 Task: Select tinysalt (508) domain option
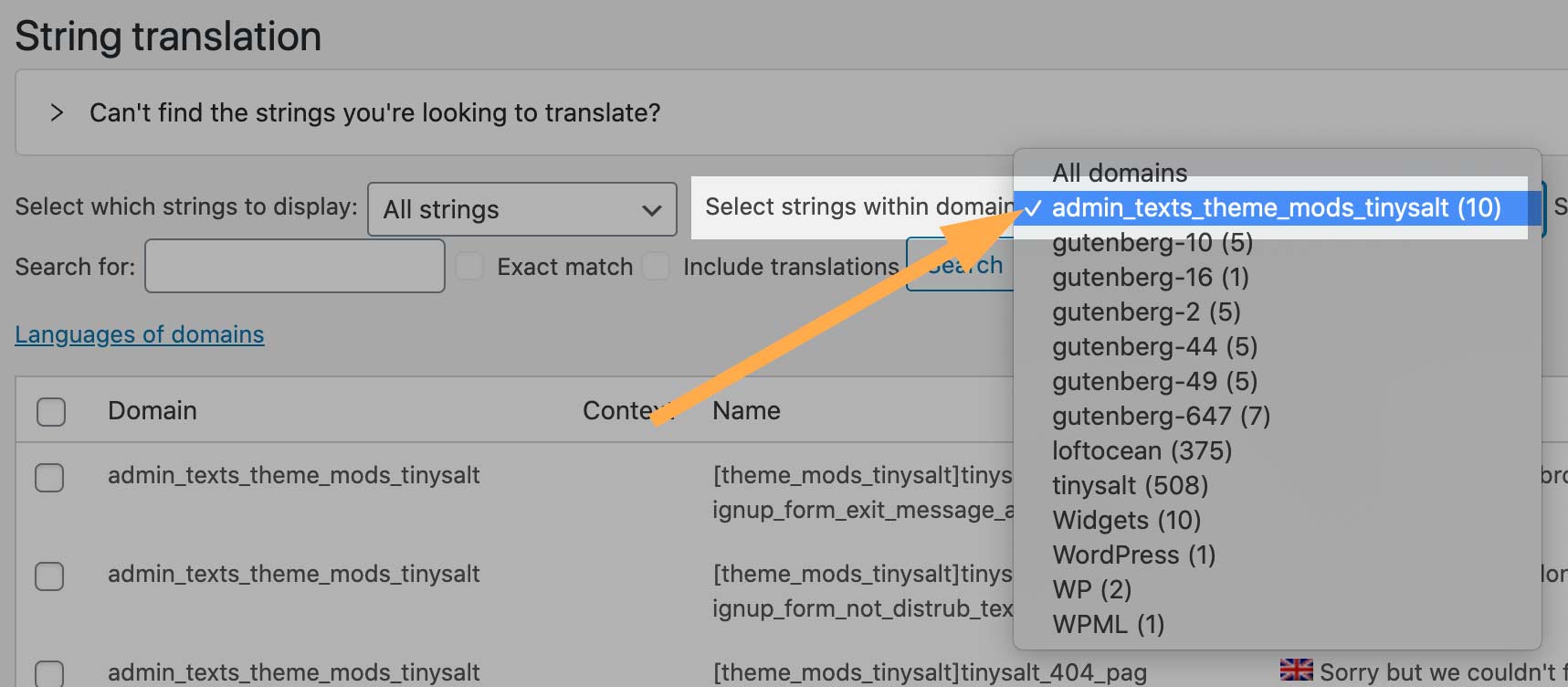pos(1130,485)
